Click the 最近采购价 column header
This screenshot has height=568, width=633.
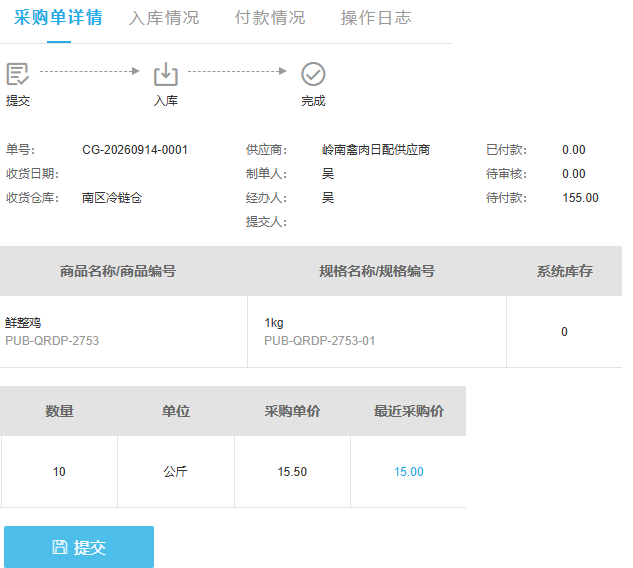pyautogui.click(x=409, y=411)
